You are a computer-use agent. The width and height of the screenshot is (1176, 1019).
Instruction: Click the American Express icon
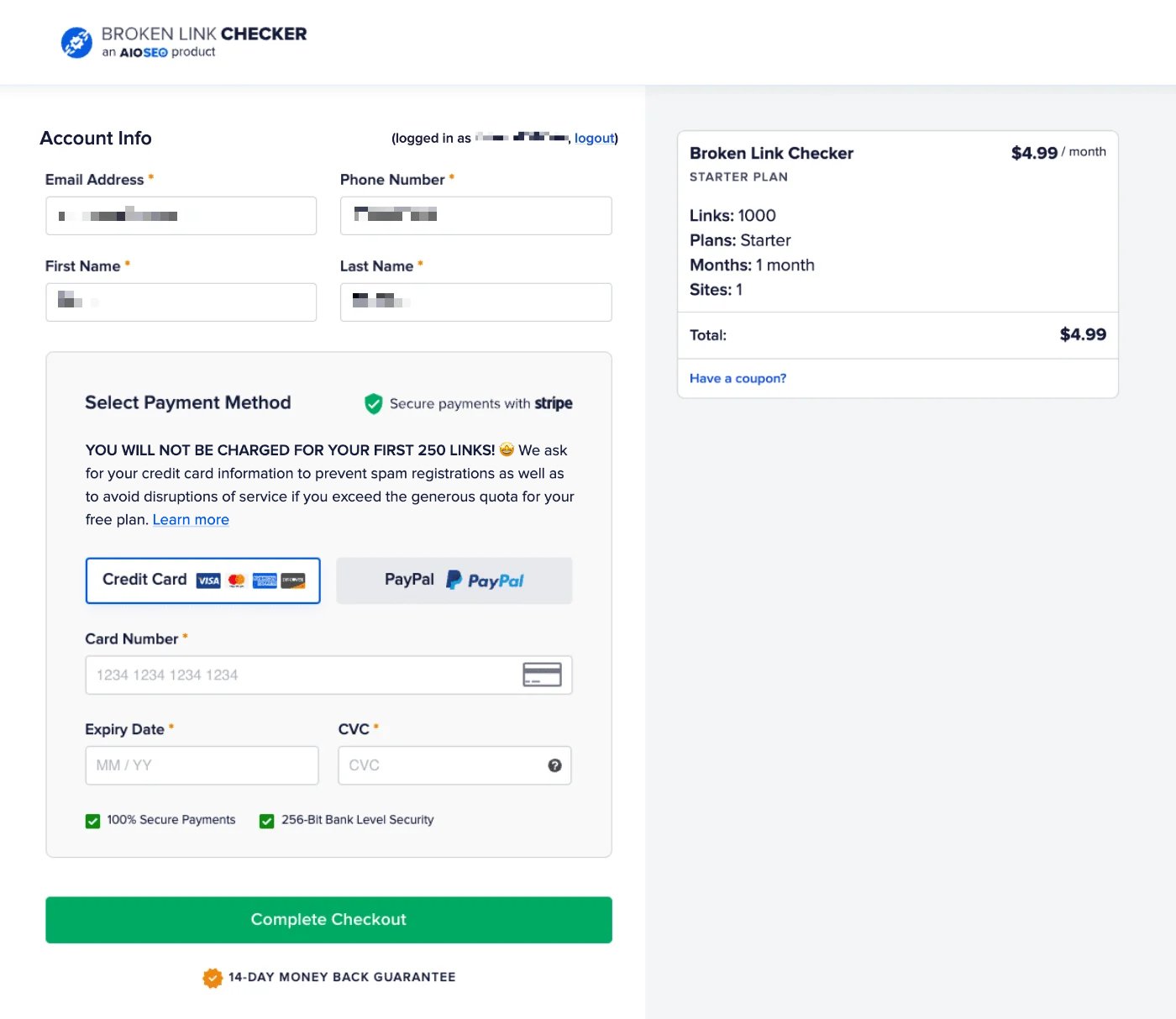coord(264,580)
